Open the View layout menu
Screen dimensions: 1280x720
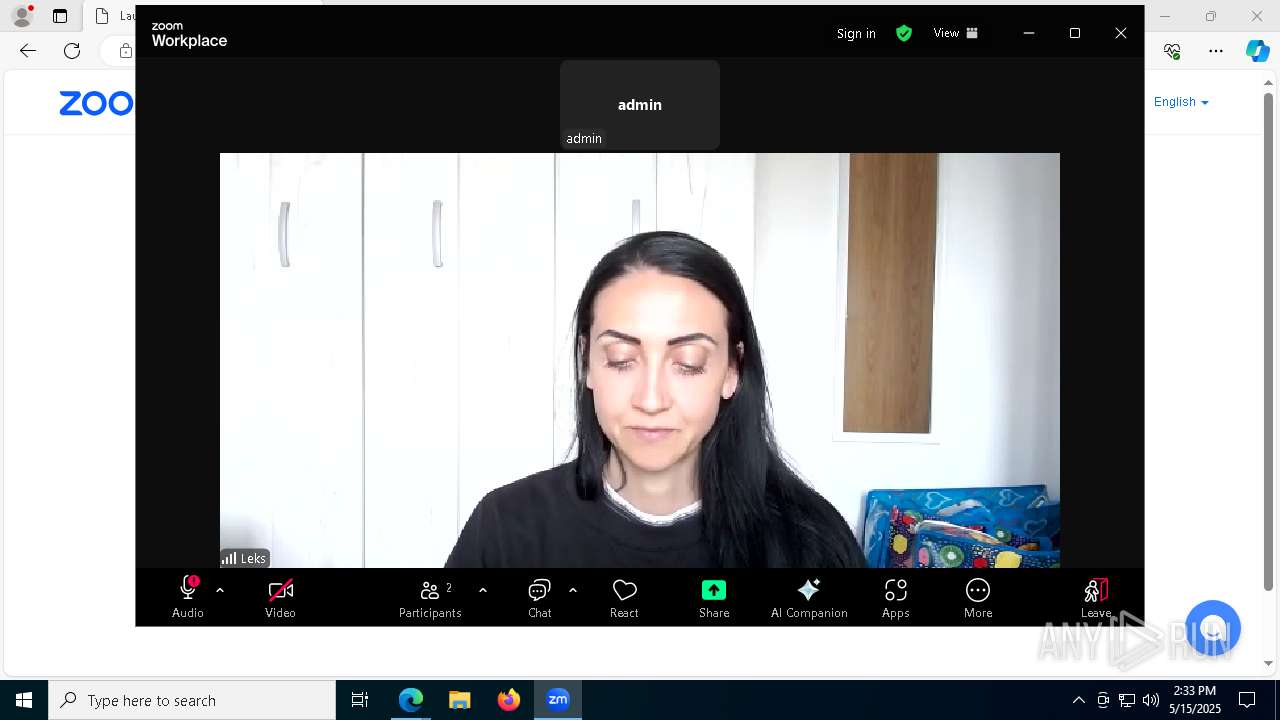point(955,33)
